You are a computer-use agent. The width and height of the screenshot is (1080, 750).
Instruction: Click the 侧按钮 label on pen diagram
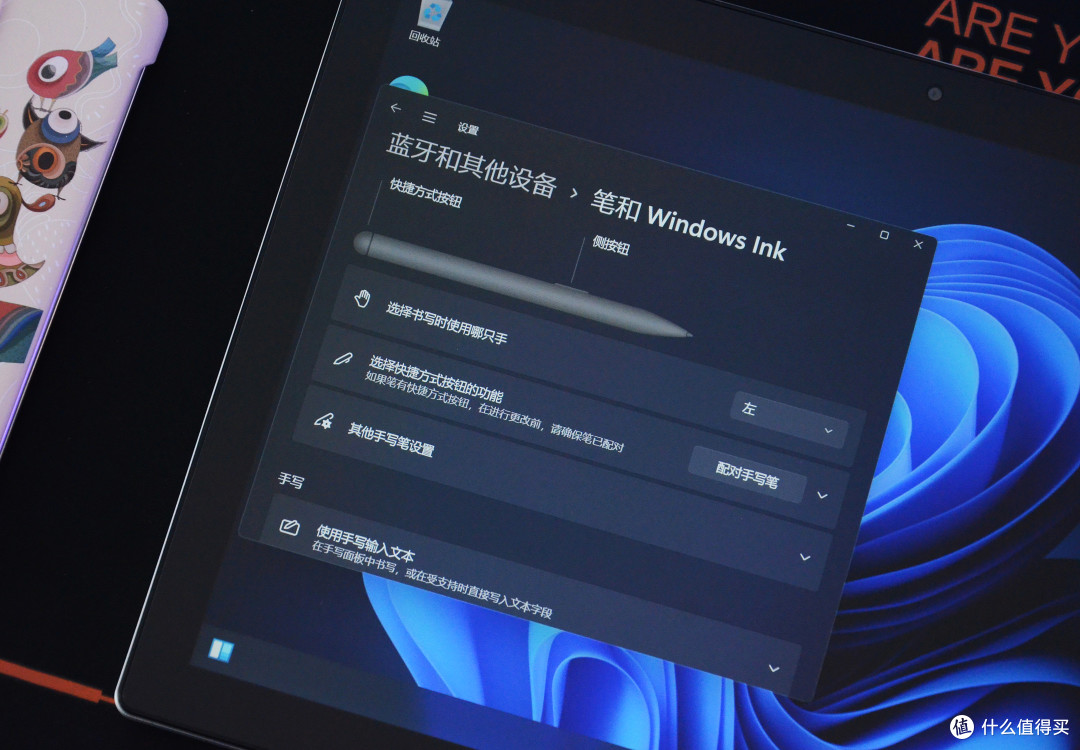pyautogui.click(x=610, y=244)
